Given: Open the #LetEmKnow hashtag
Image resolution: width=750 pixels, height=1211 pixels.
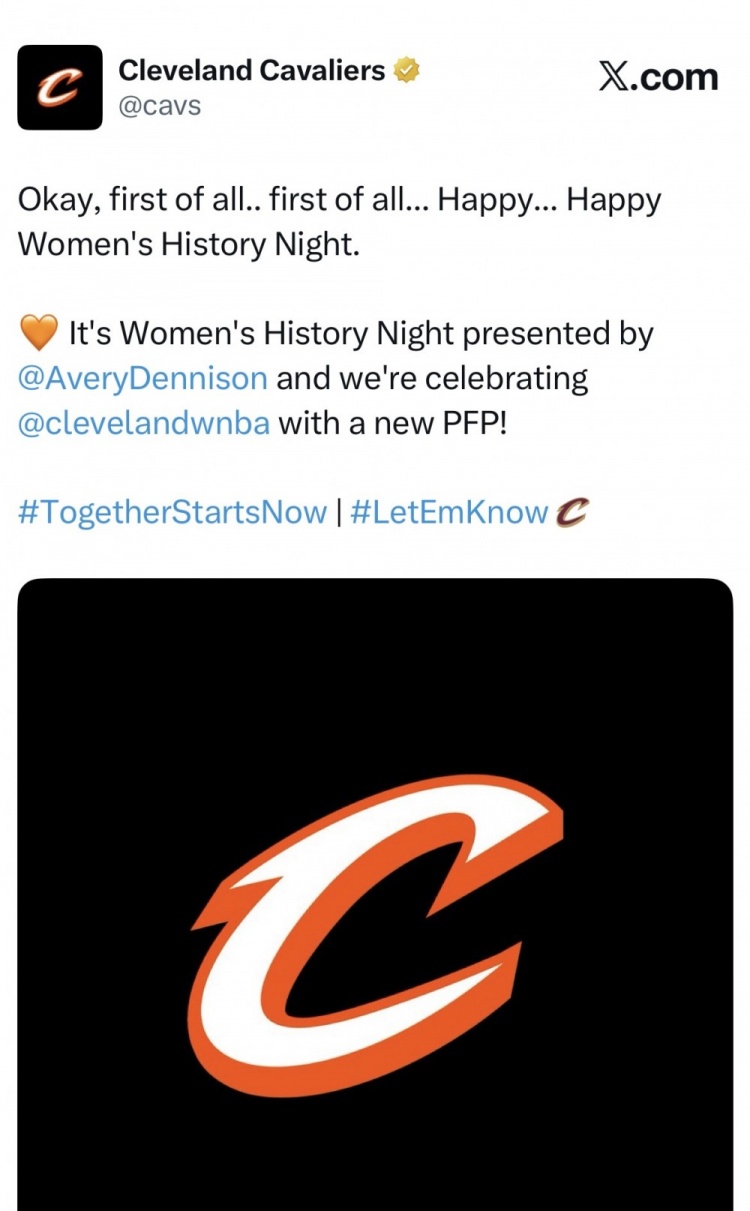Looking at the screenshot, I should (x=449, y=512).
